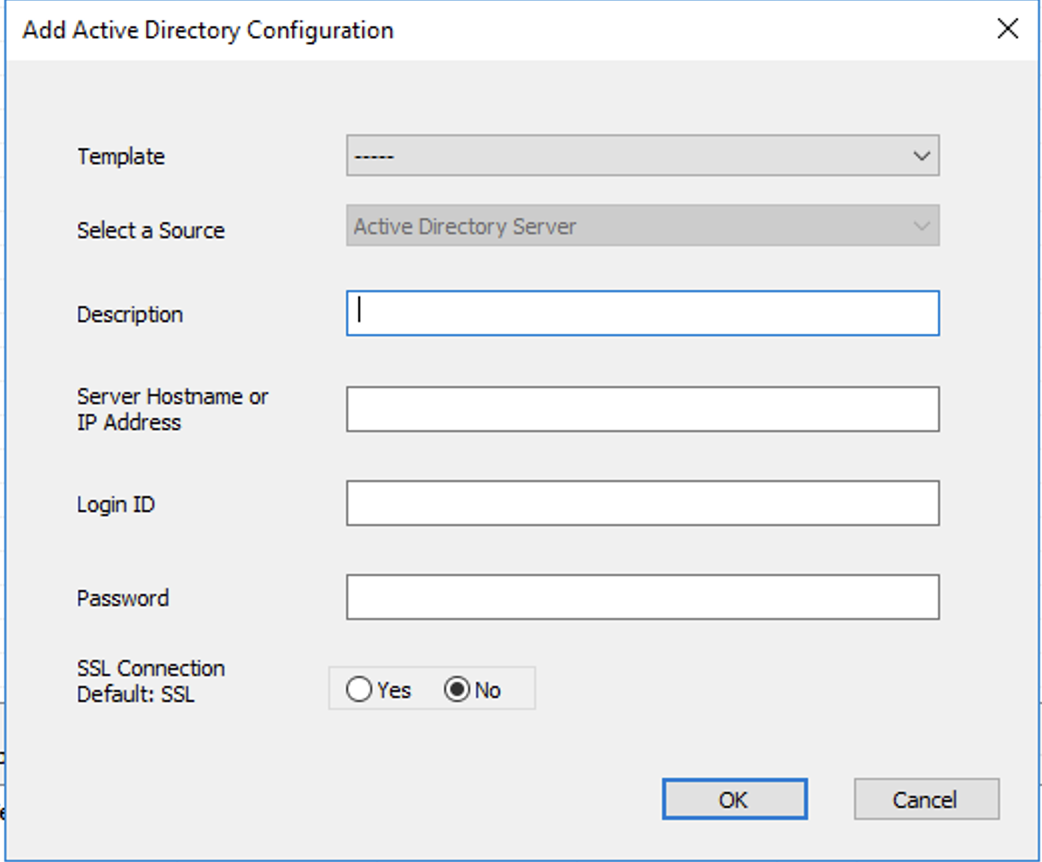Screen dimensions: 1042x862
Task: Confirm the configuration with OK
Action: pyautogui.click(x=734, y=799)
